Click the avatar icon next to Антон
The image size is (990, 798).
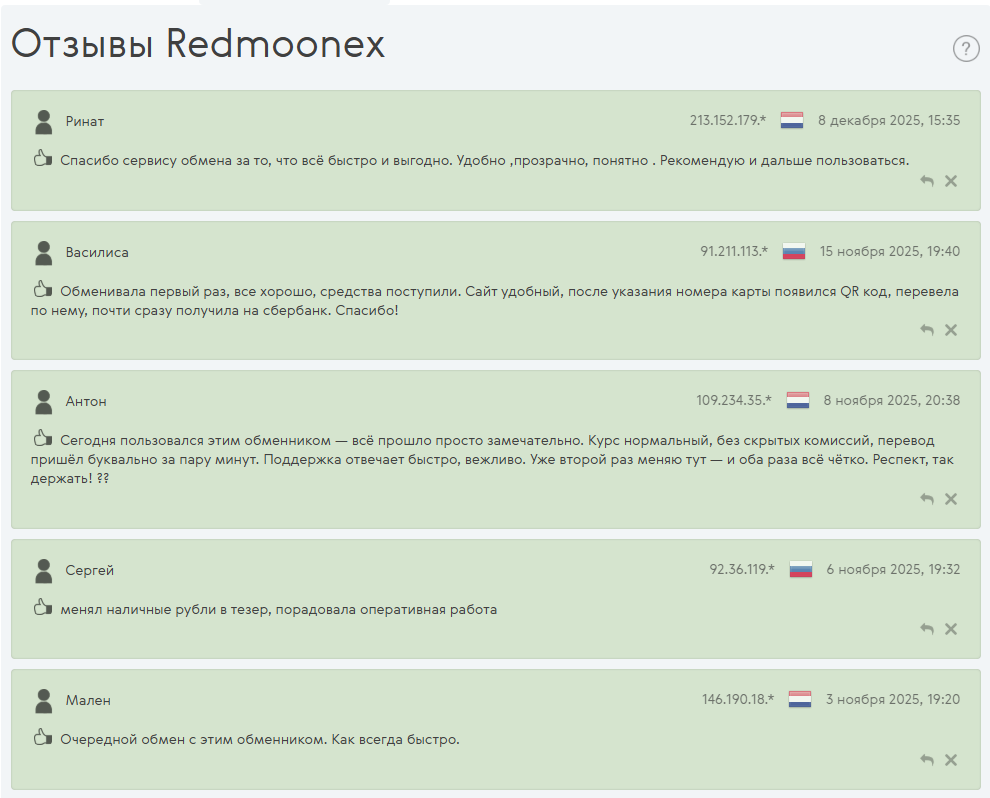tap(42, 400)
